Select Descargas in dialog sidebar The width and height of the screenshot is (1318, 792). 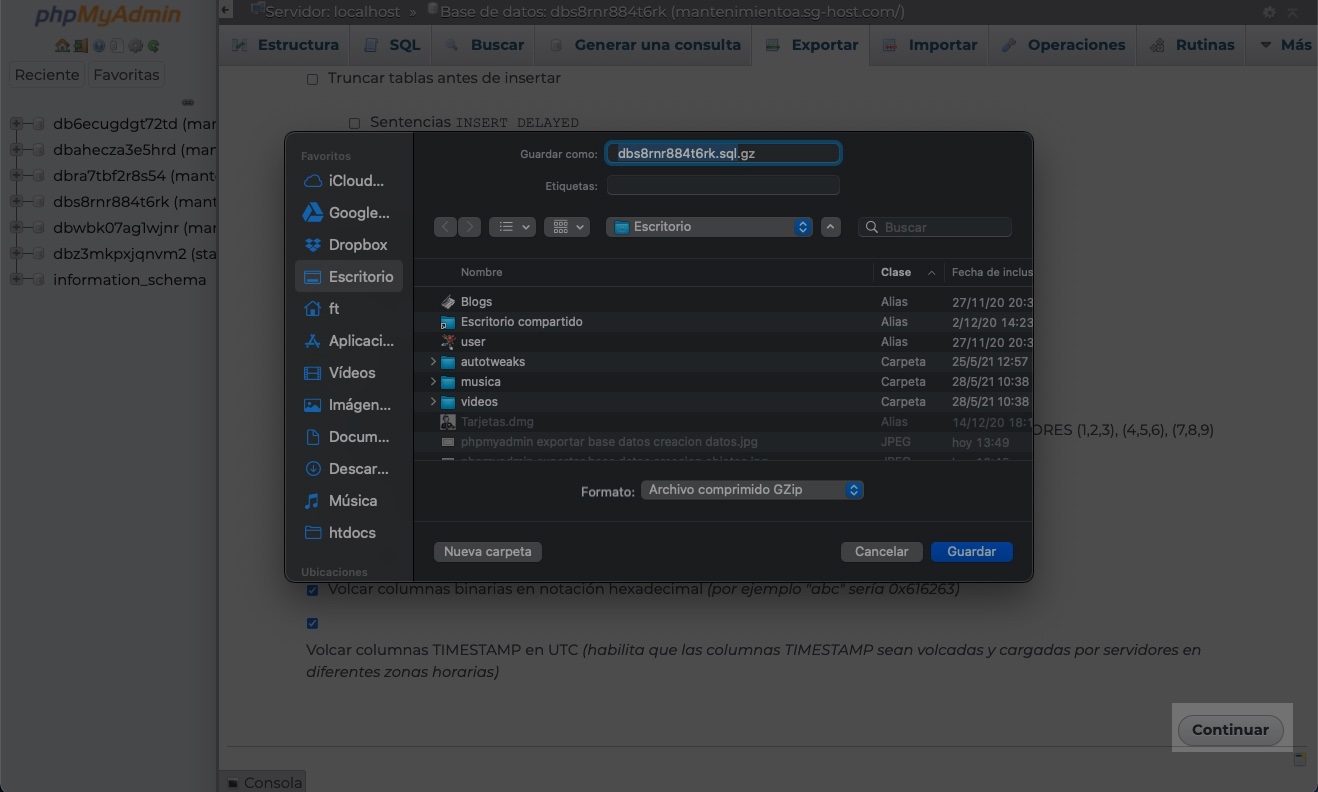coord(349,469)
